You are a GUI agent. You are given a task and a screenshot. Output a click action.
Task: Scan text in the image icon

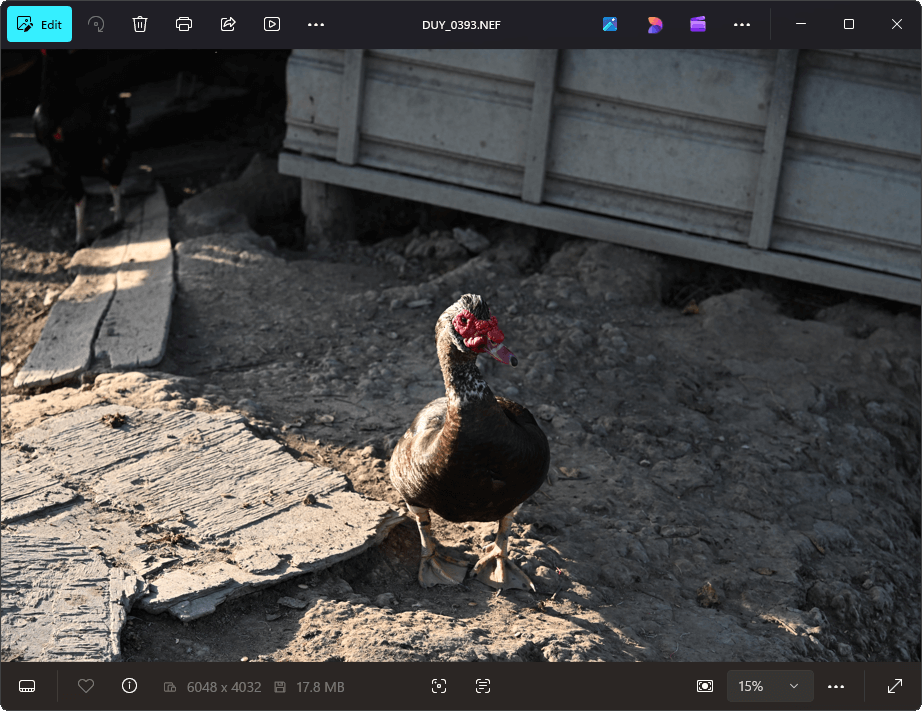[x=483, y=686]
